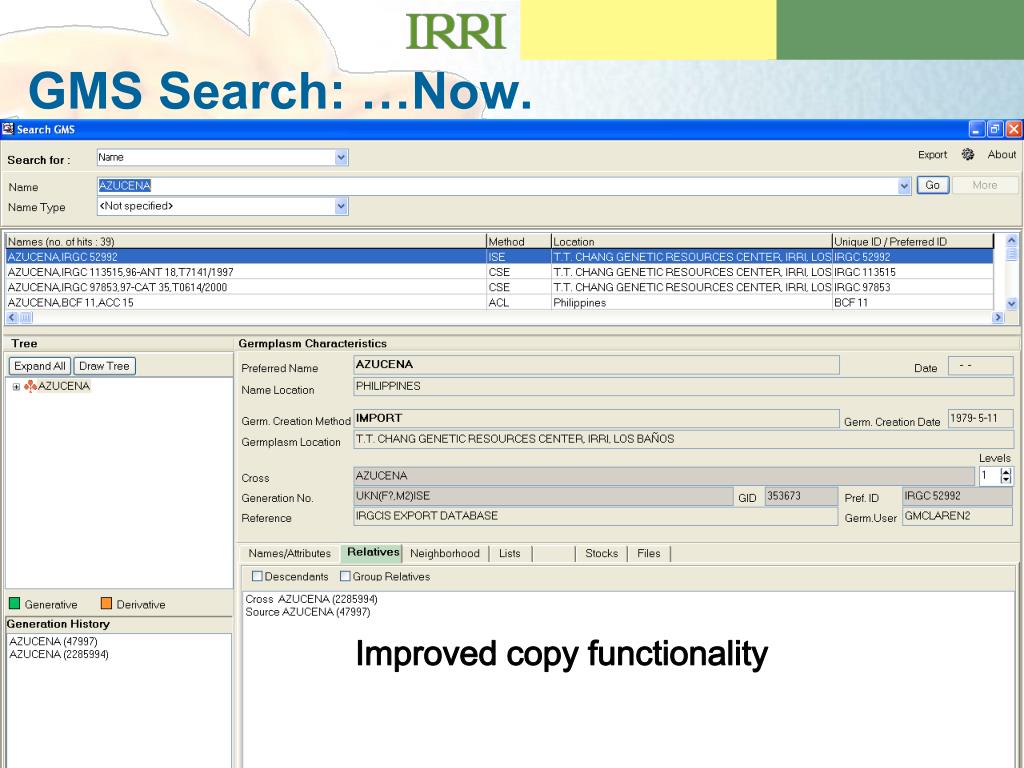The image size is (1024, 768).
Task: Switch to the Stocks tab
Action: point(601,553)
